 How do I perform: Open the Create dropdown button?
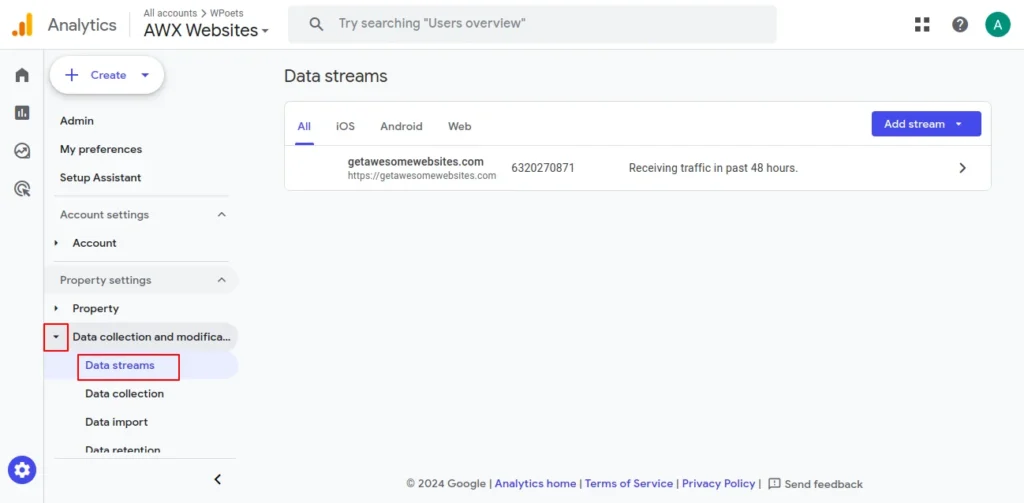point(107,75)
